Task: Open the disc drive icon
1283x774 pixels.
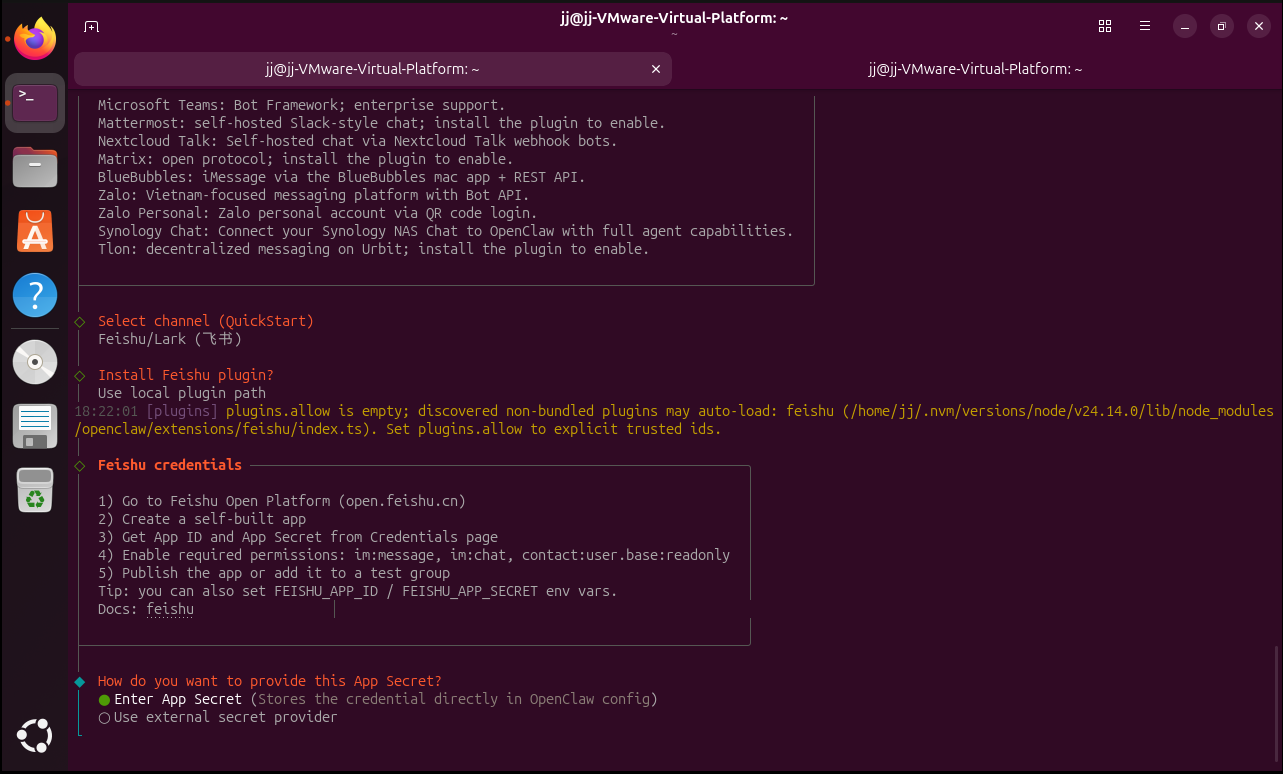Action: (x=35, y=361)
